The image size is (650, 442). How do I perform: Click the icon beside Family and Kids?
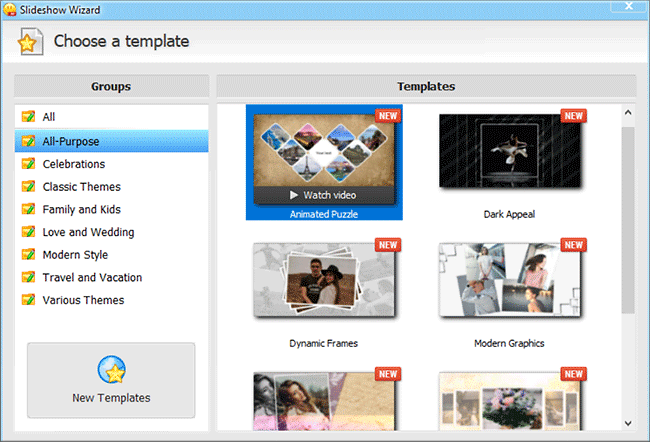[x=29, y=209]
